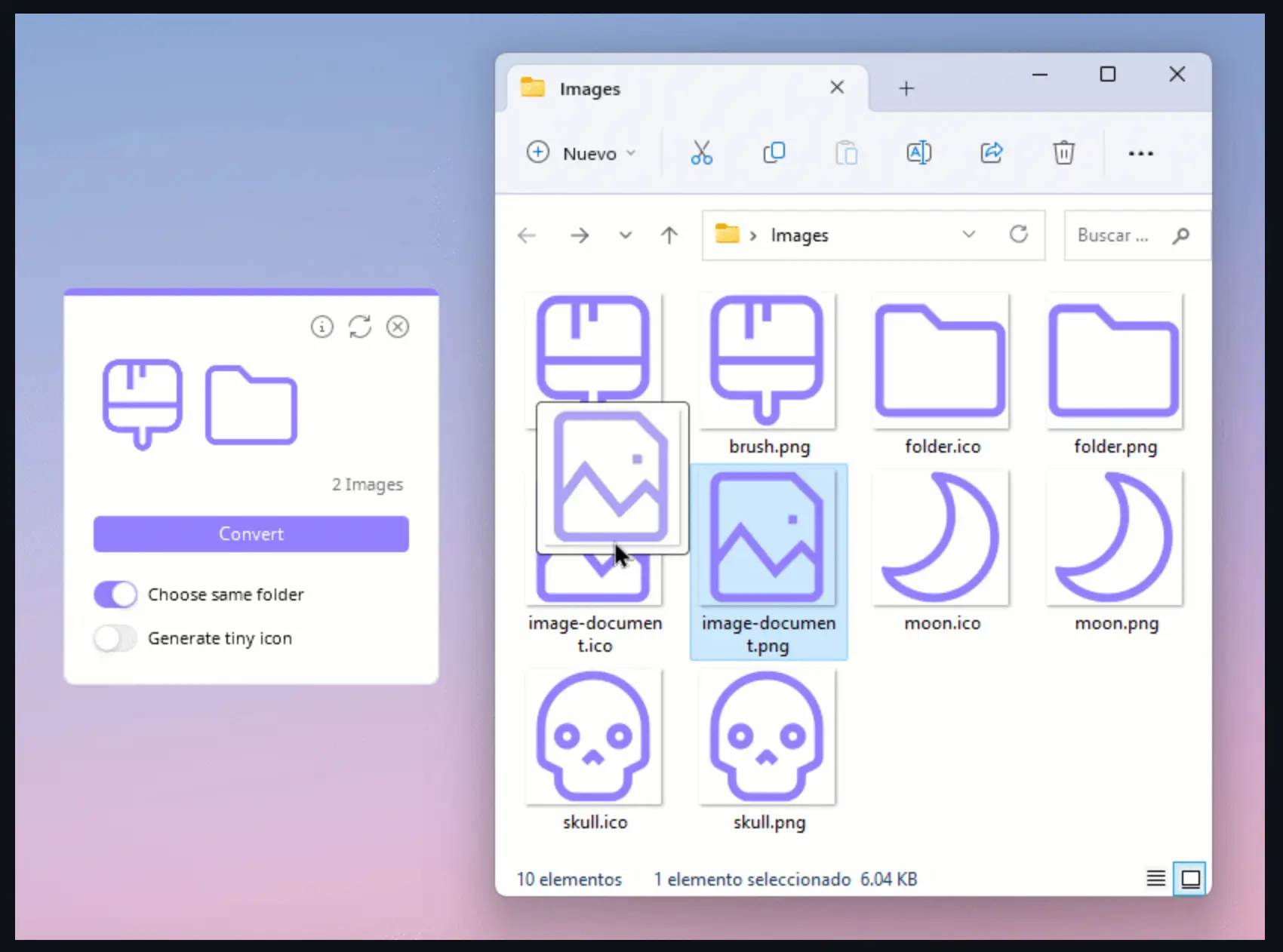Screen dimensions: 1283x952
Task: Select the skull.png file
Action: pyautogui.click(x=769, y=751)
